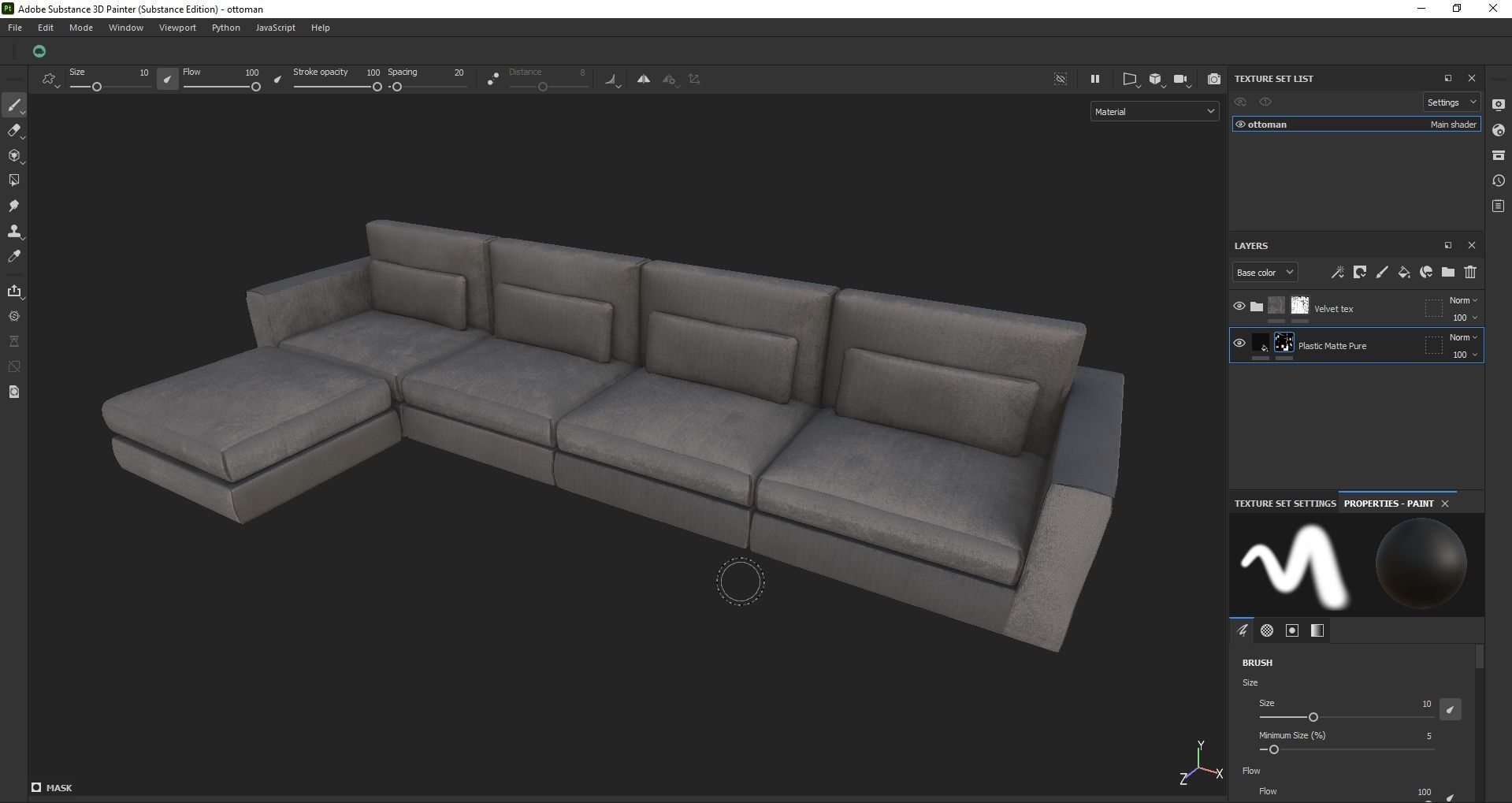Add a mask to the layer
The width and height of the screenshot is (1512, 803).
pyautogui.click(x=1360, y=273)
